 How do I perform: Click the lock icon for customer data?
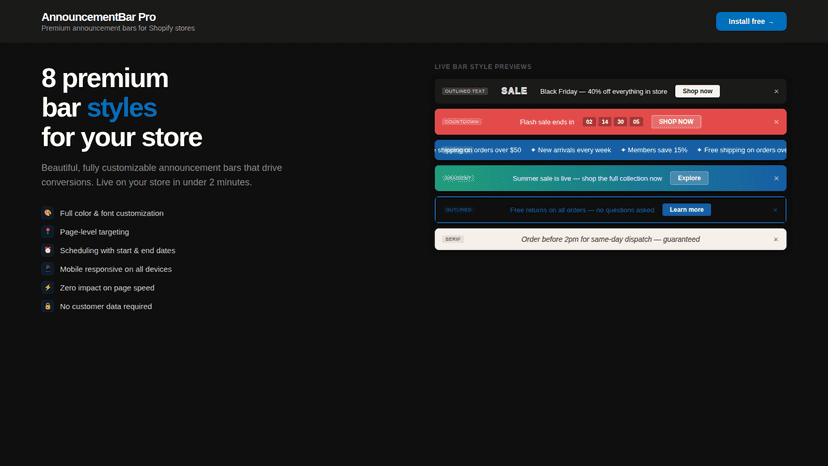[48, 306]
